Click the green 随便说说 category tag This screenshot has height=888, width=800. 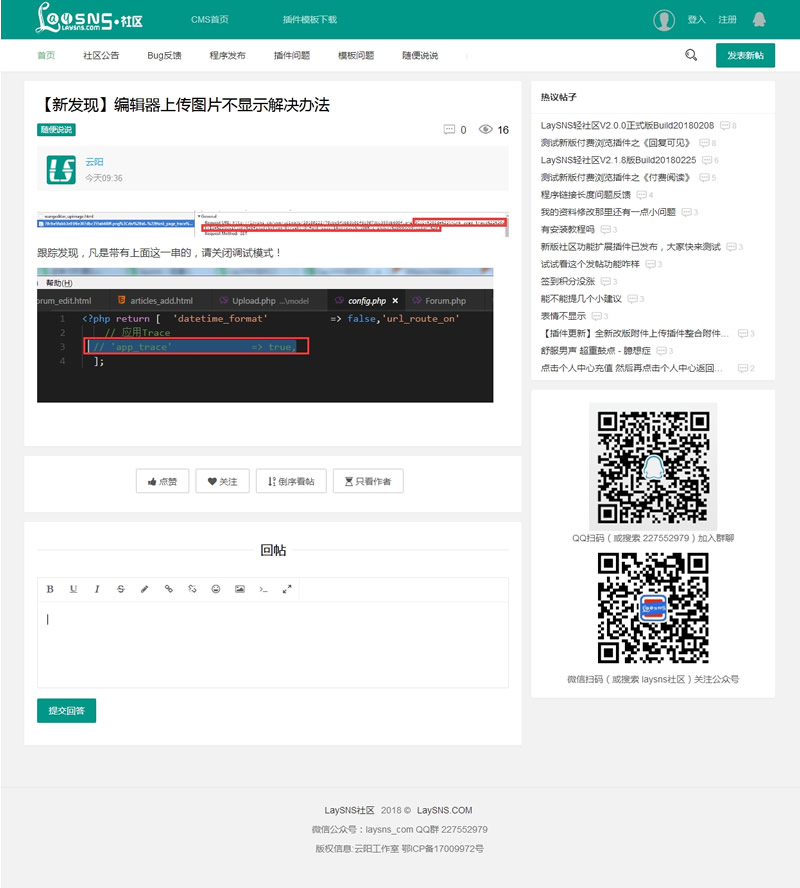click(57, 130)
